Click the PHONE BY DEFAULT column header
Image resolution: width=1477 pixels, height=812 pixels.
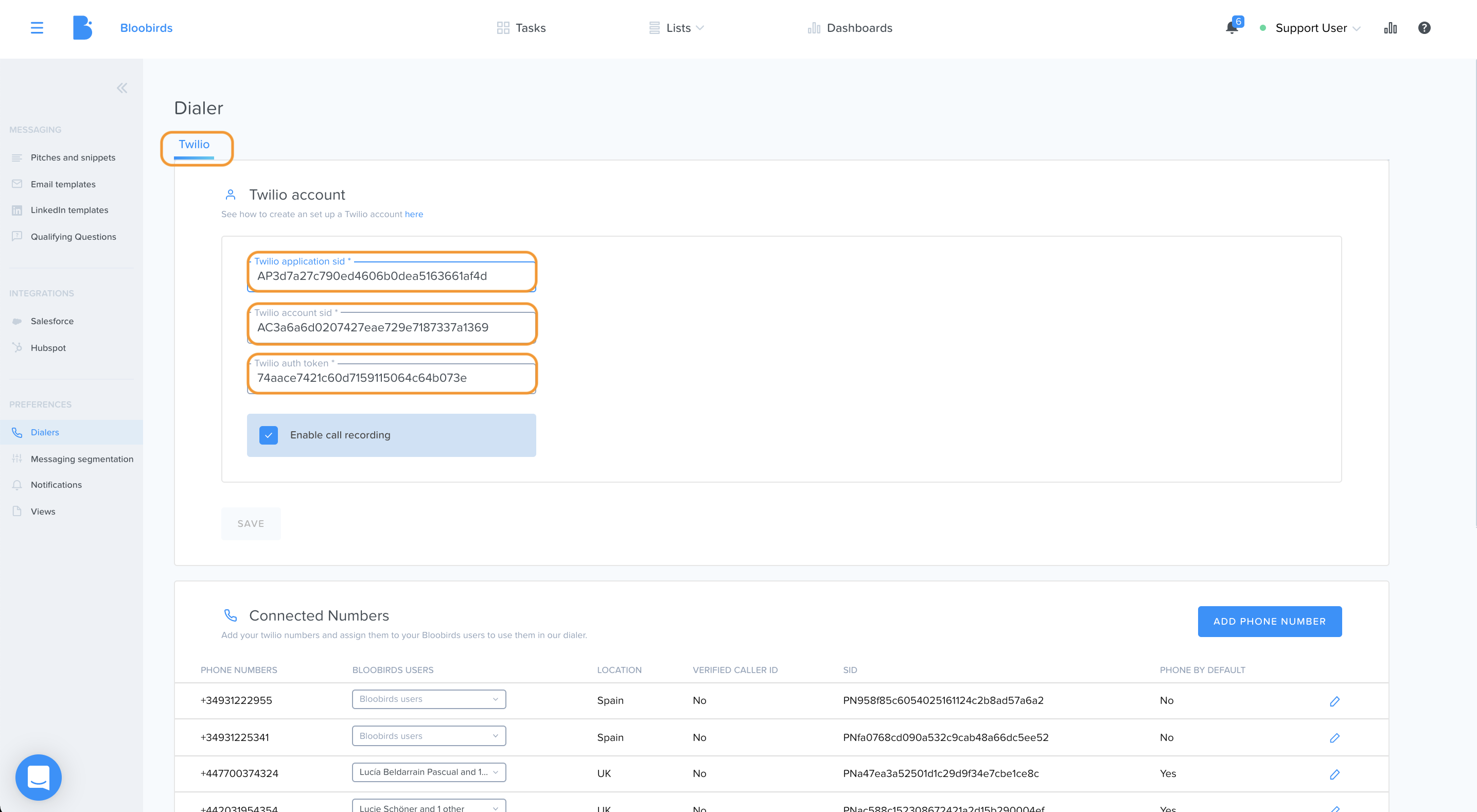click(x=1202, y=670)
